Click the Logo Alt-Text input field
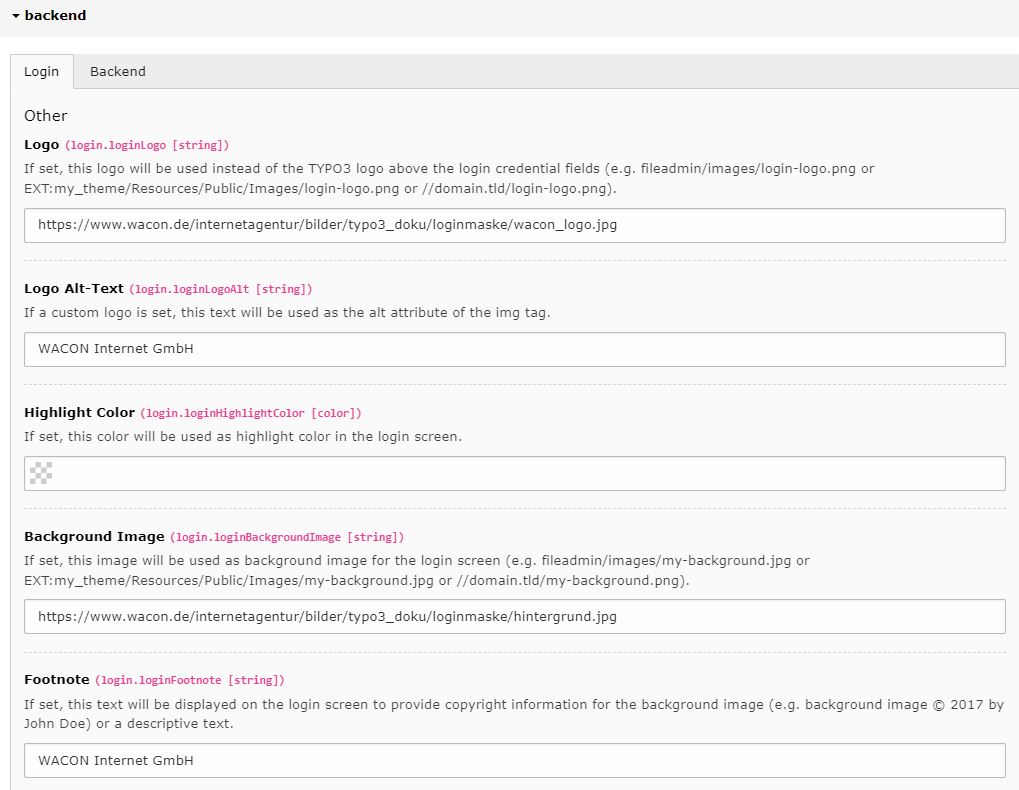Screen dimensions: 1019x790 514,349
